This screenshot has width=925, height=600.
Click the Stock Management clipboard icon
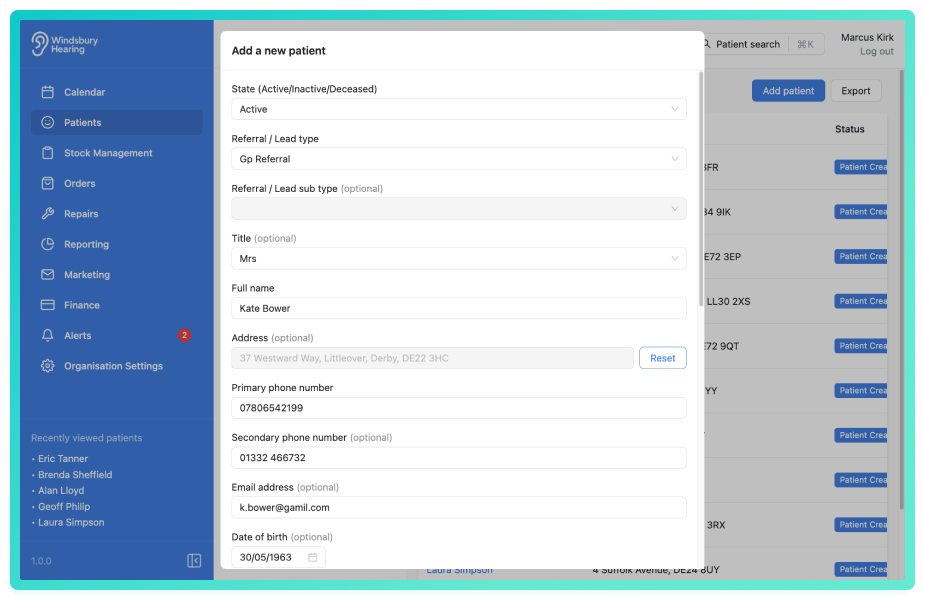click(x=48, y=153)
